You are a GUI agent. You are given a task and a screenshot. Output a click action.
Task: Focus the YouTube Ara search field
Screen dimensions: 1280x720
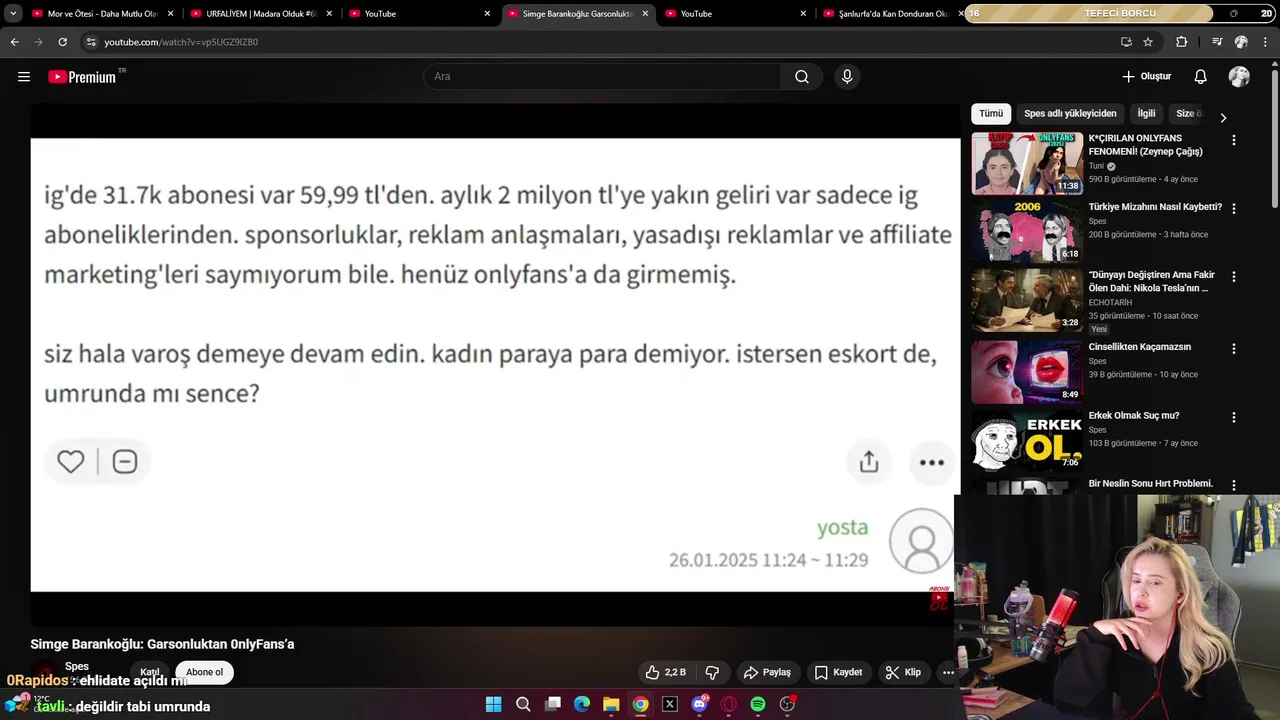[602, 77]
